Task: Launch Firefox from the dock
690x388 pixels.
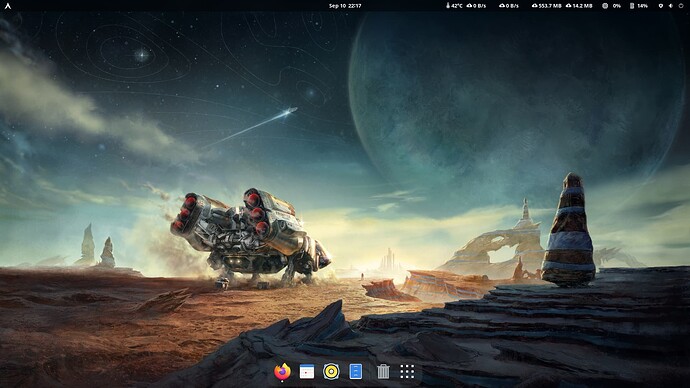Action: tap(282, 372)
